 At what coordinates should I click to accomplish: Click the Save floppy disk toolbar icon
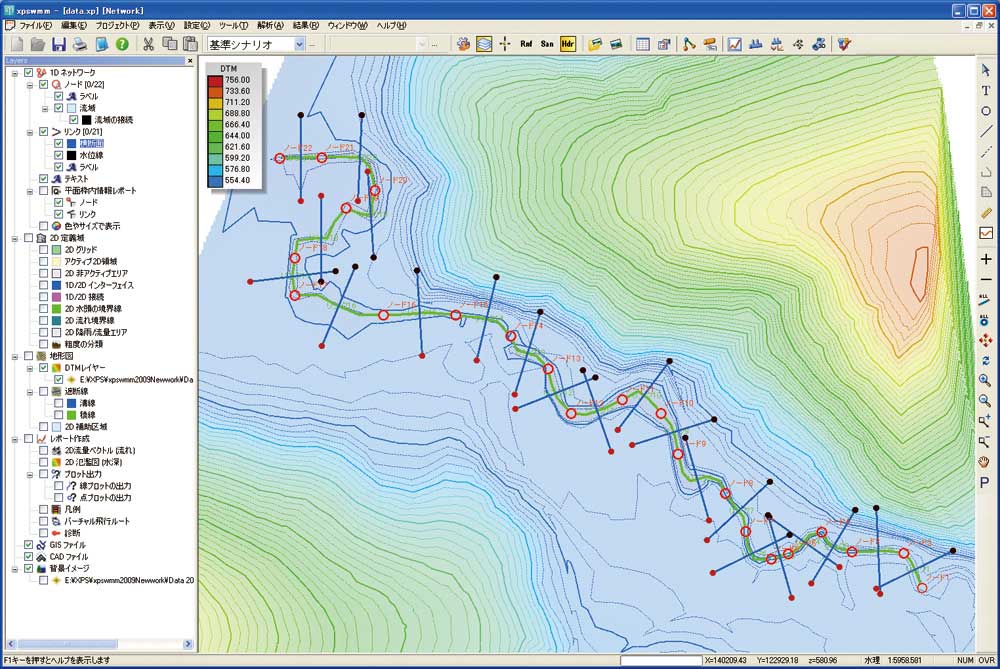[x=59, y=44]
